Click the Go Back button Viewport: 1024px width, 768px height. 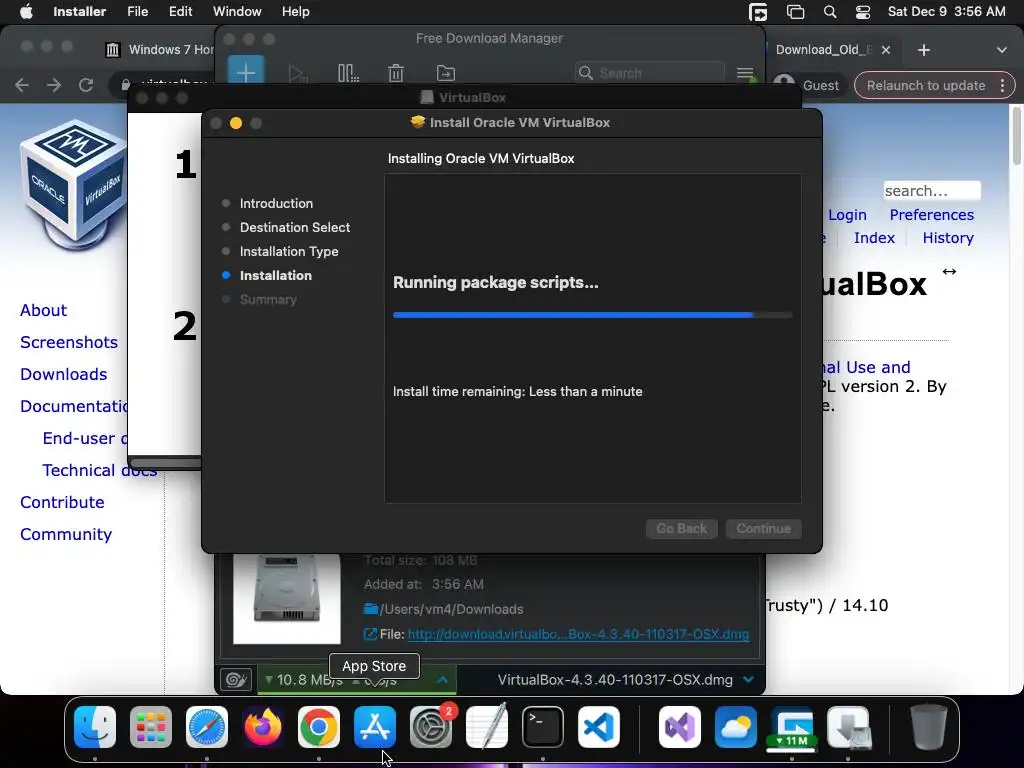click(x=682, y=528)
